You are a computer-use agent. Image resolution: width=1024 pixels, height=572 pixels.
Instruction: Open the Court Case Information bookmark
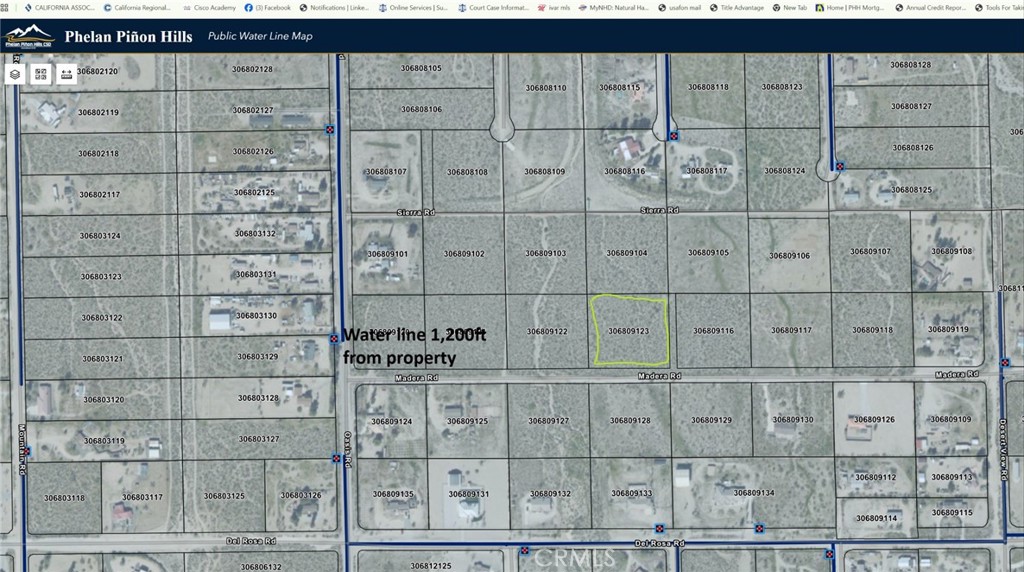tap(494, 8)
